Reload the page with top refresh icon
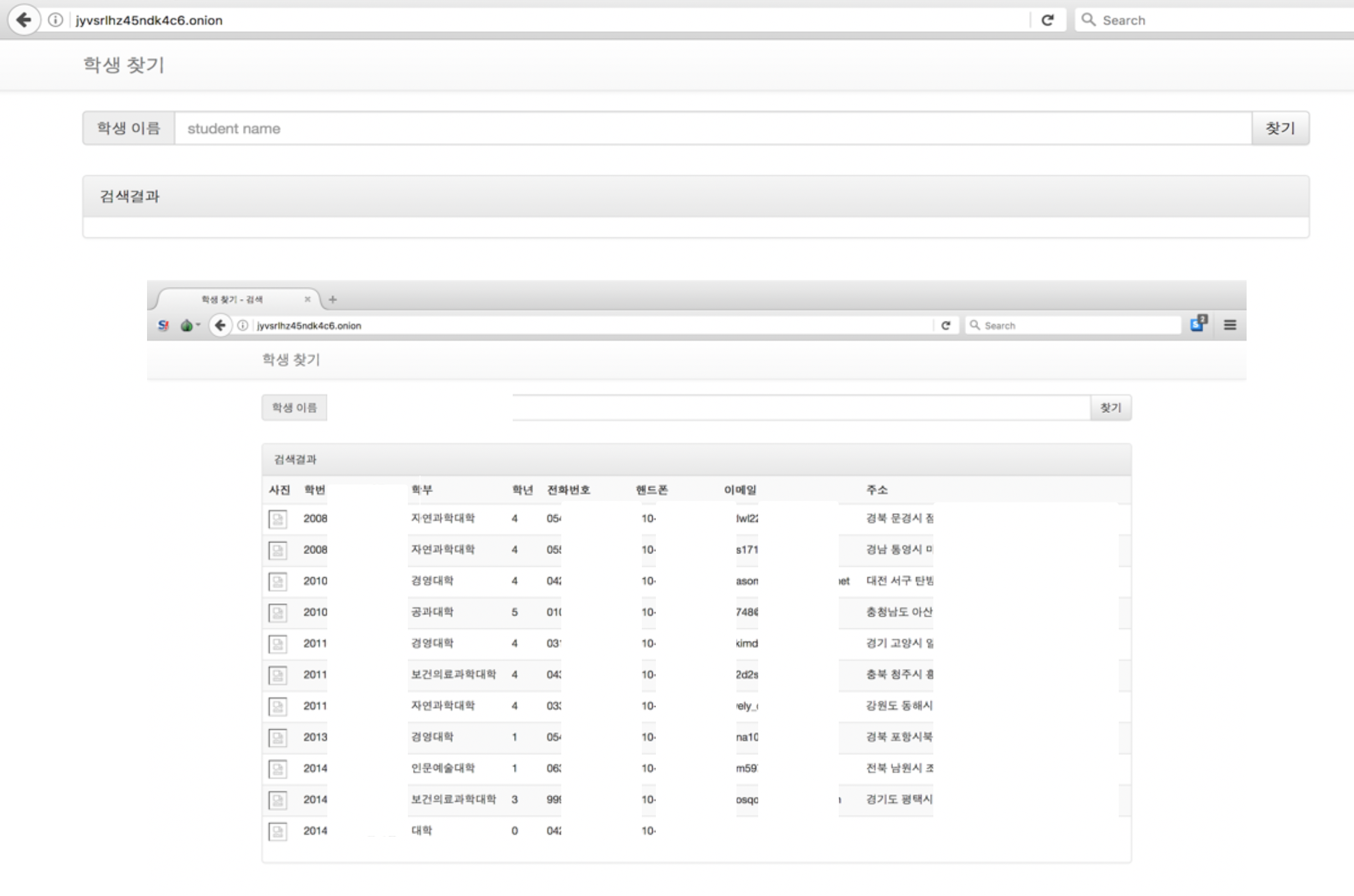 tap(1047, 20)
